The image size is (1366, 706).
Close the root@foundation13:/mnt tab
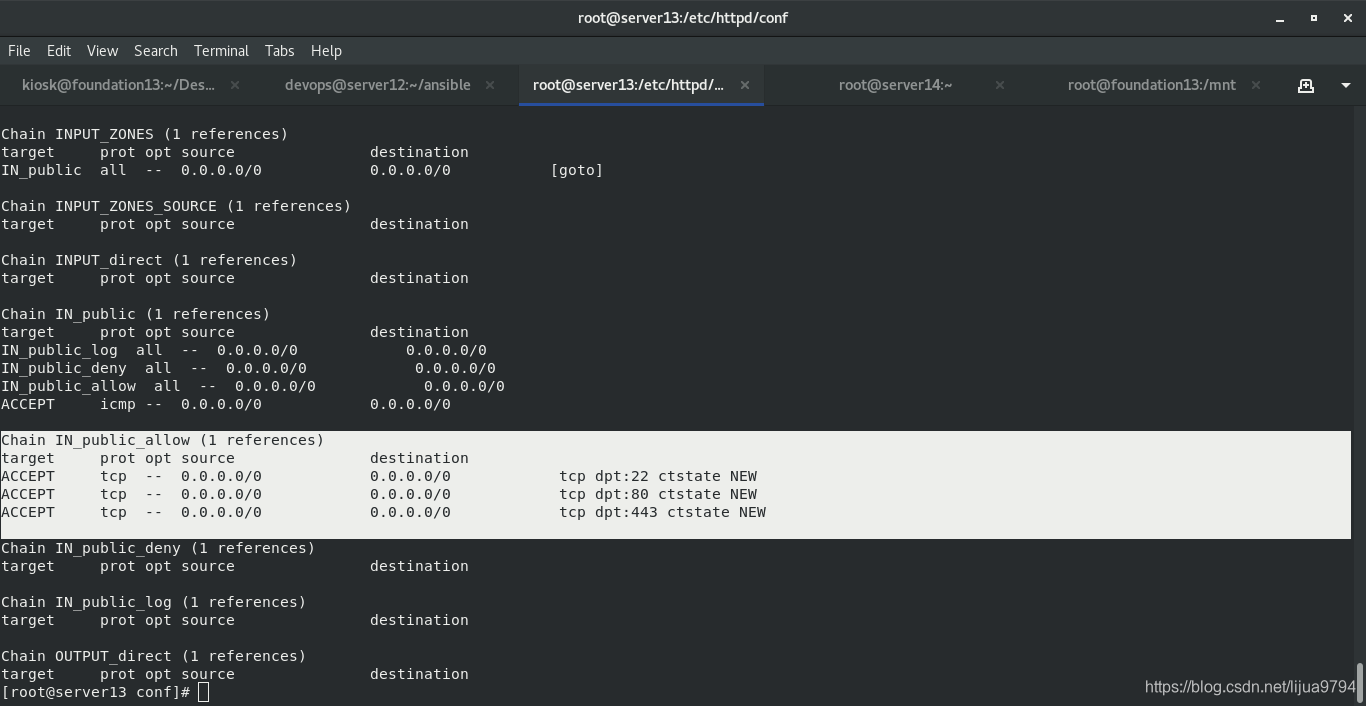(x=1256, y=85)
